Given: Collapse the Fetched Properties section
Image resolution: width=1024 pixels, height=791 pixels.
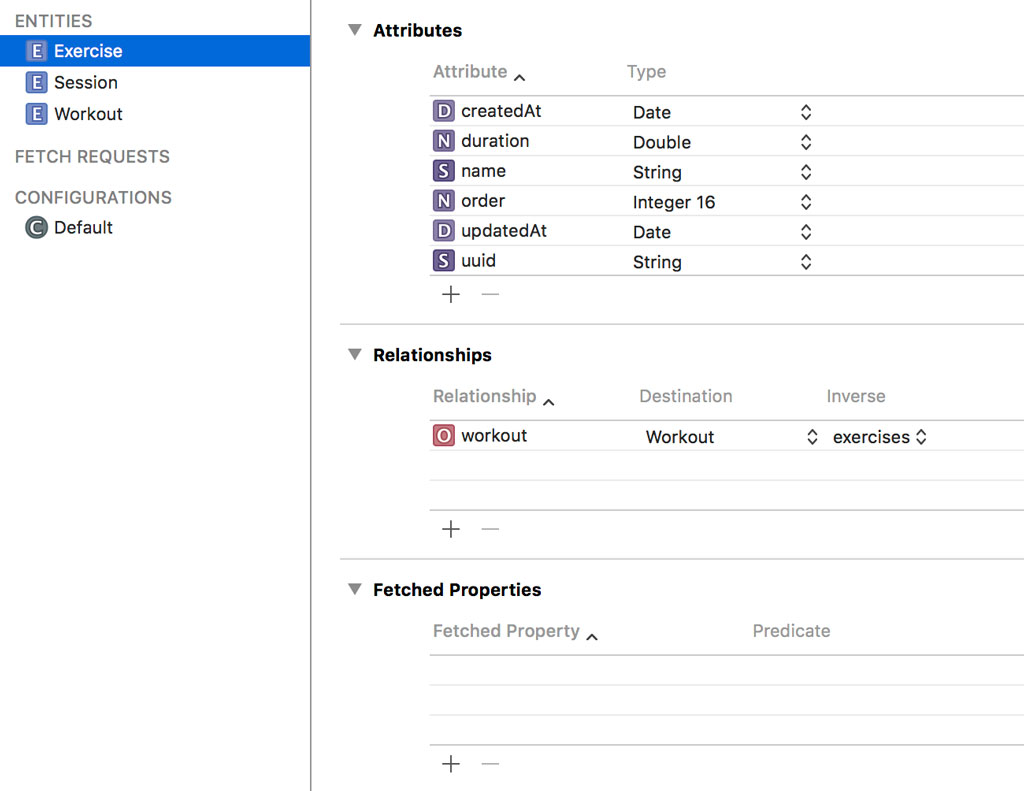Looking at the screenshot, I should click(x=354, y=590).
